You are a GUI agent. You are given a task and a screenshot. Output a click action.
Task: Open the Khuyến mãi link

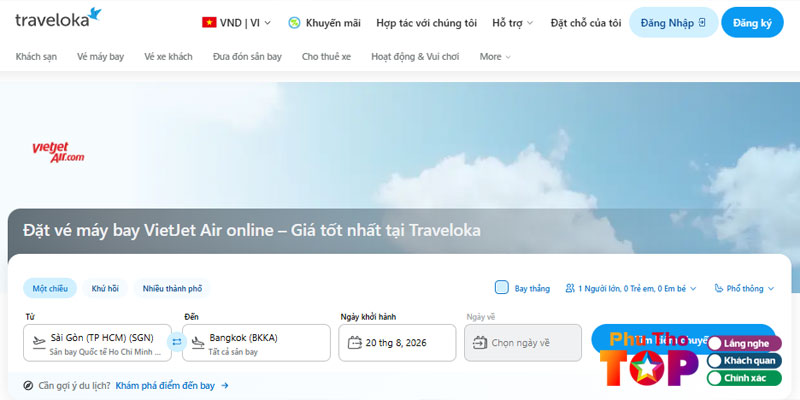333,22
